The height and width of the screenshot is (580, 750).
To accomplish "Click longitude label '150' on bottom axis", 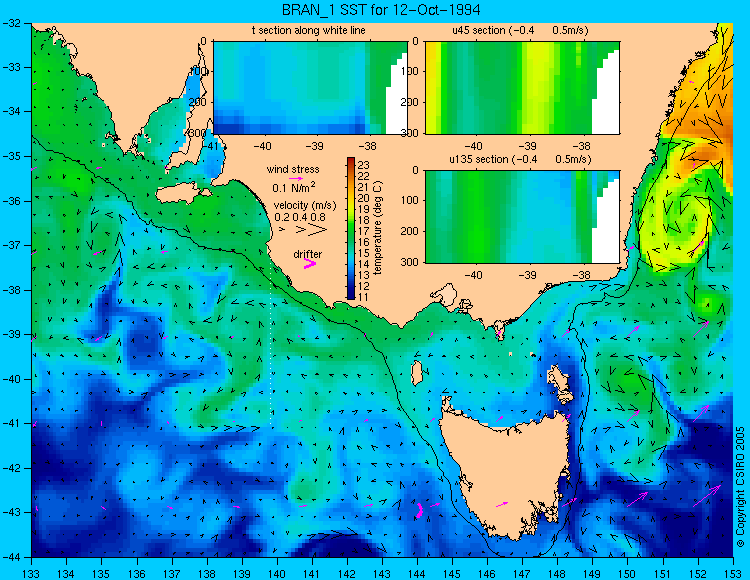I will pyautogui.click(x=628, y=574).
